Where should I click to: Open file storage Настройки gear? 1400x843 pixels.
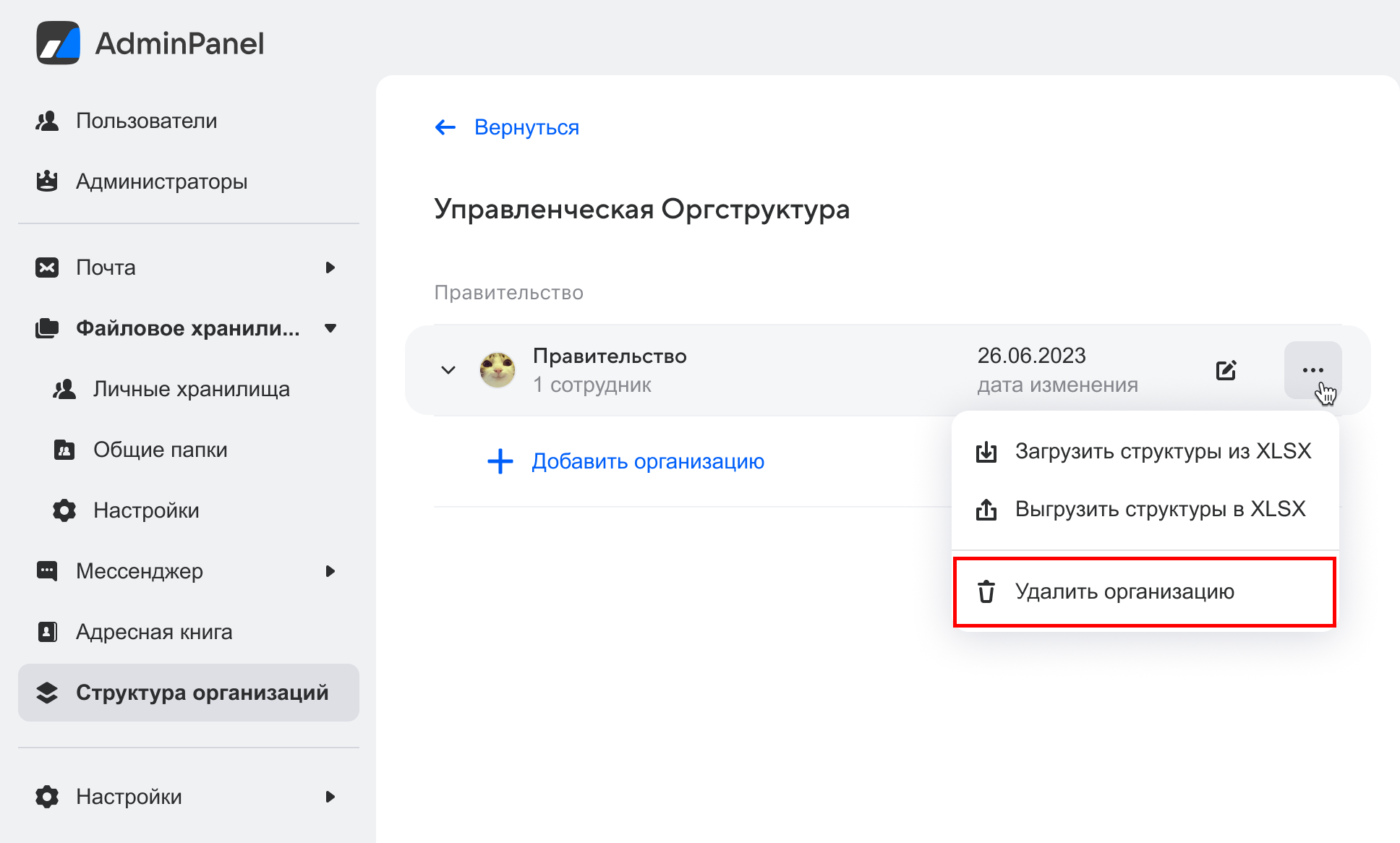64,510
